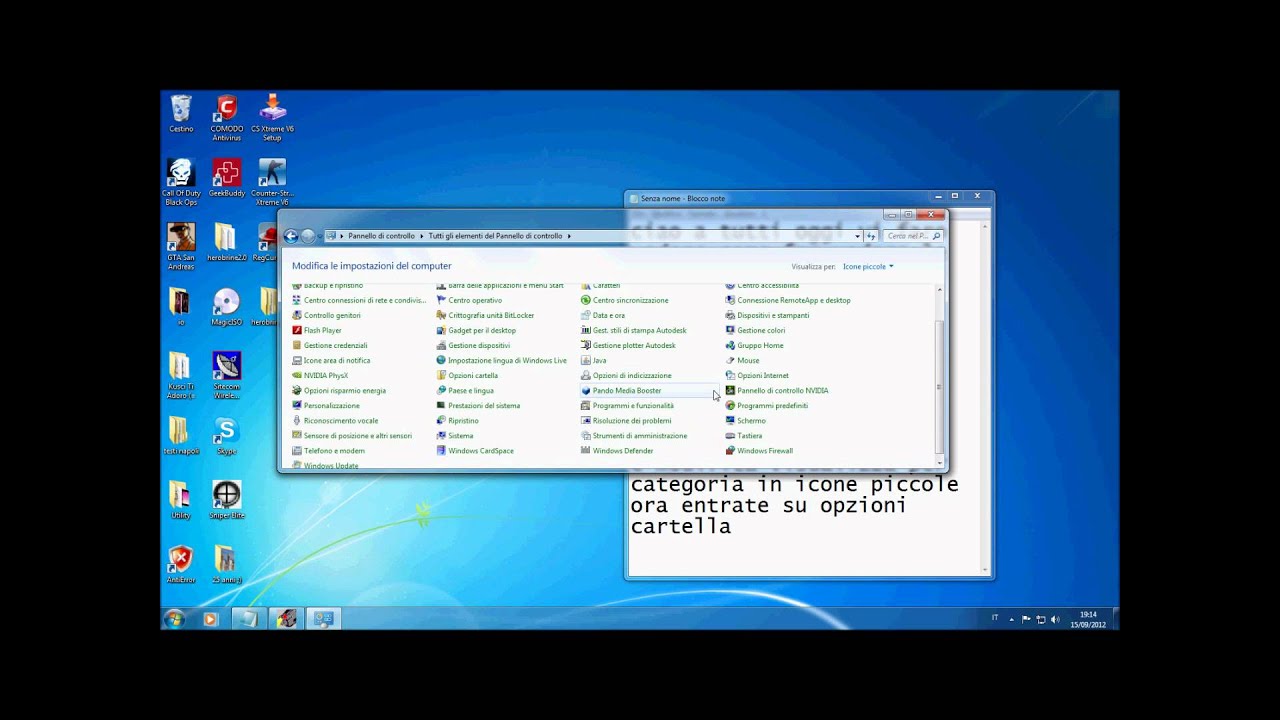The width and height of the screenshot is (1280, 720).
Task: Open Risoluzione dei problemi link
Action: click(x=626, y=420)
